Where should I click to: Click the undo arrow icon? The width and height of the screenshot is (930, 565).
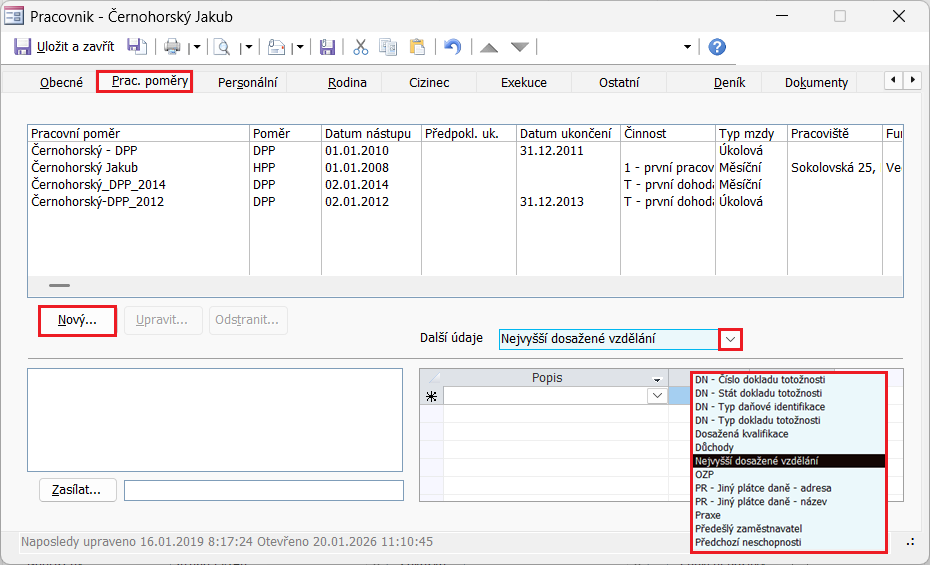point(453,47)
